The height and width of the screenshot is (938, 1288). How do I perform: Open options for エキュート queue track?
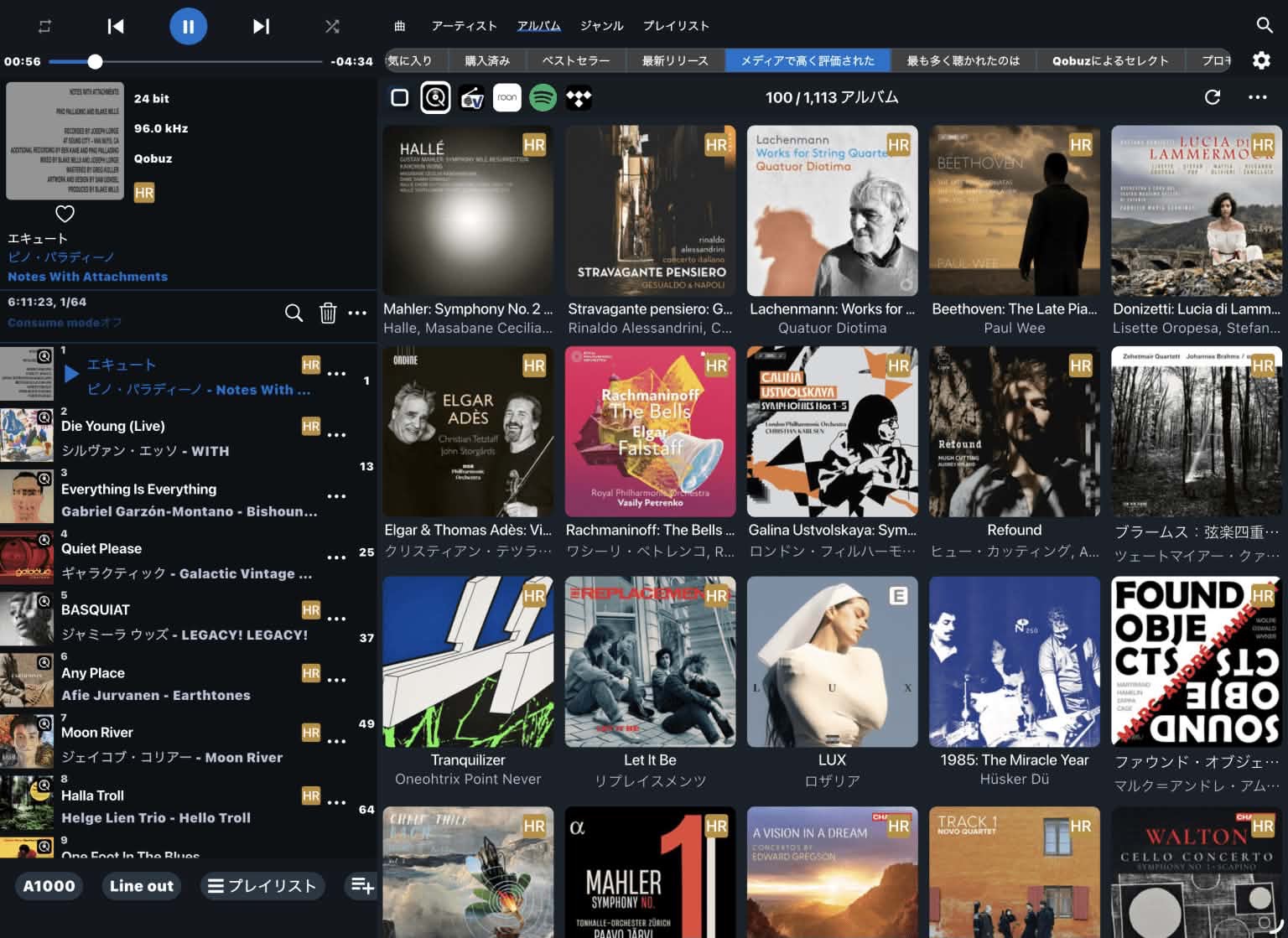(336, 374)
